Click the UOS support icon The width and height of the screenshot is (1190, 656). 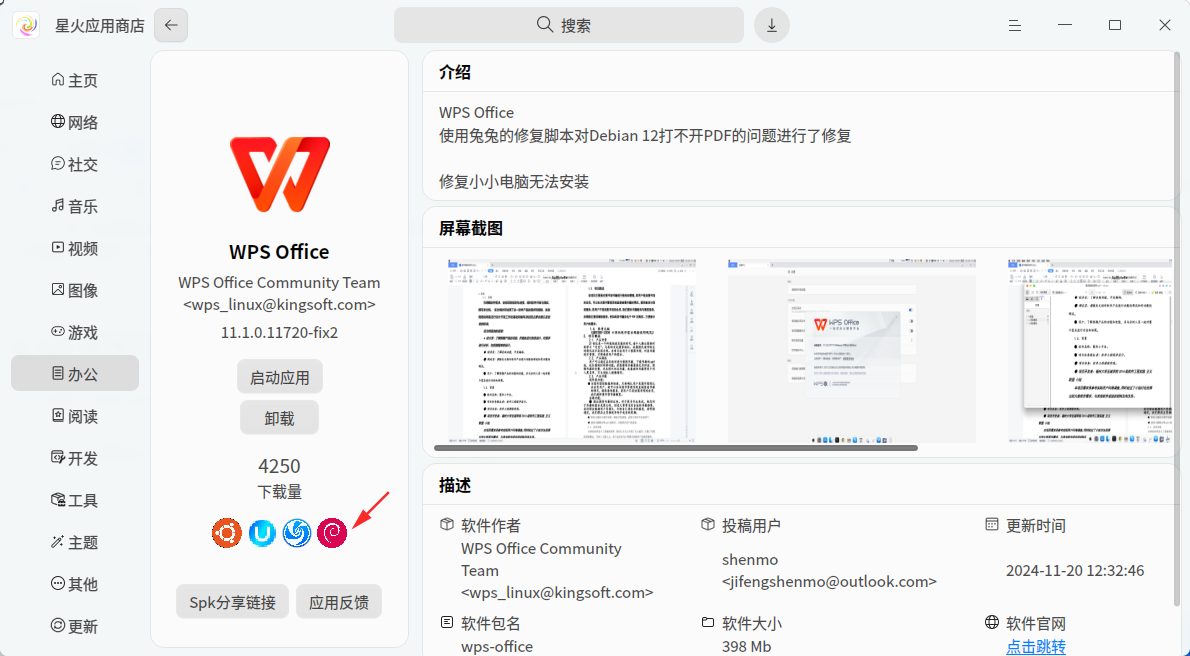(262, 533)
